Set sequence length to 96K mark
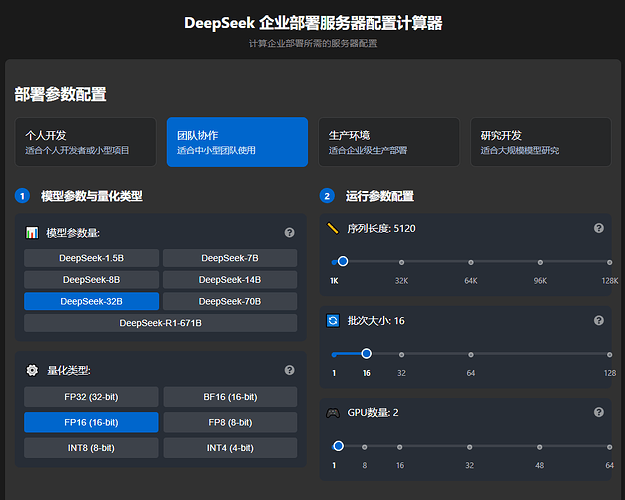The width and height of the screenshot is (625, 500). tap(540, 262)
